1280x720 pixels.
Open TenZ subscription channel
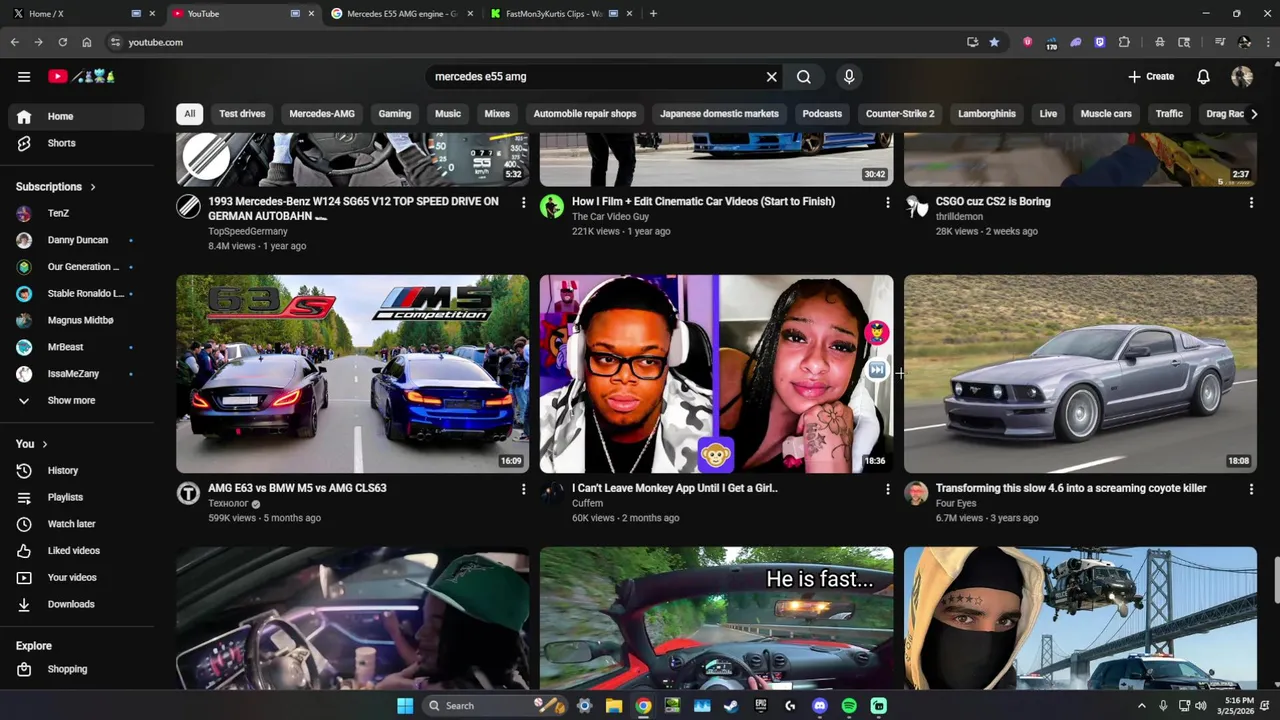[x=76, y=213]
